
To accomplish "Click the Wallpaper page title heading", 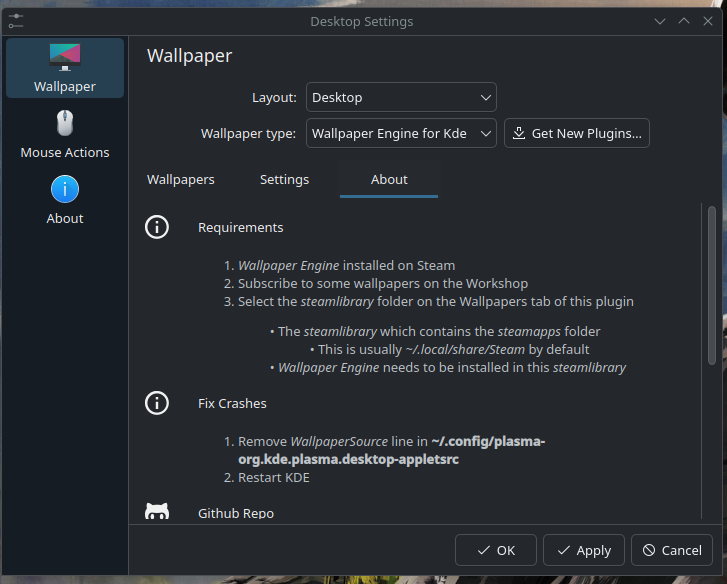I will pyautogui.click(x=189, y=56).
